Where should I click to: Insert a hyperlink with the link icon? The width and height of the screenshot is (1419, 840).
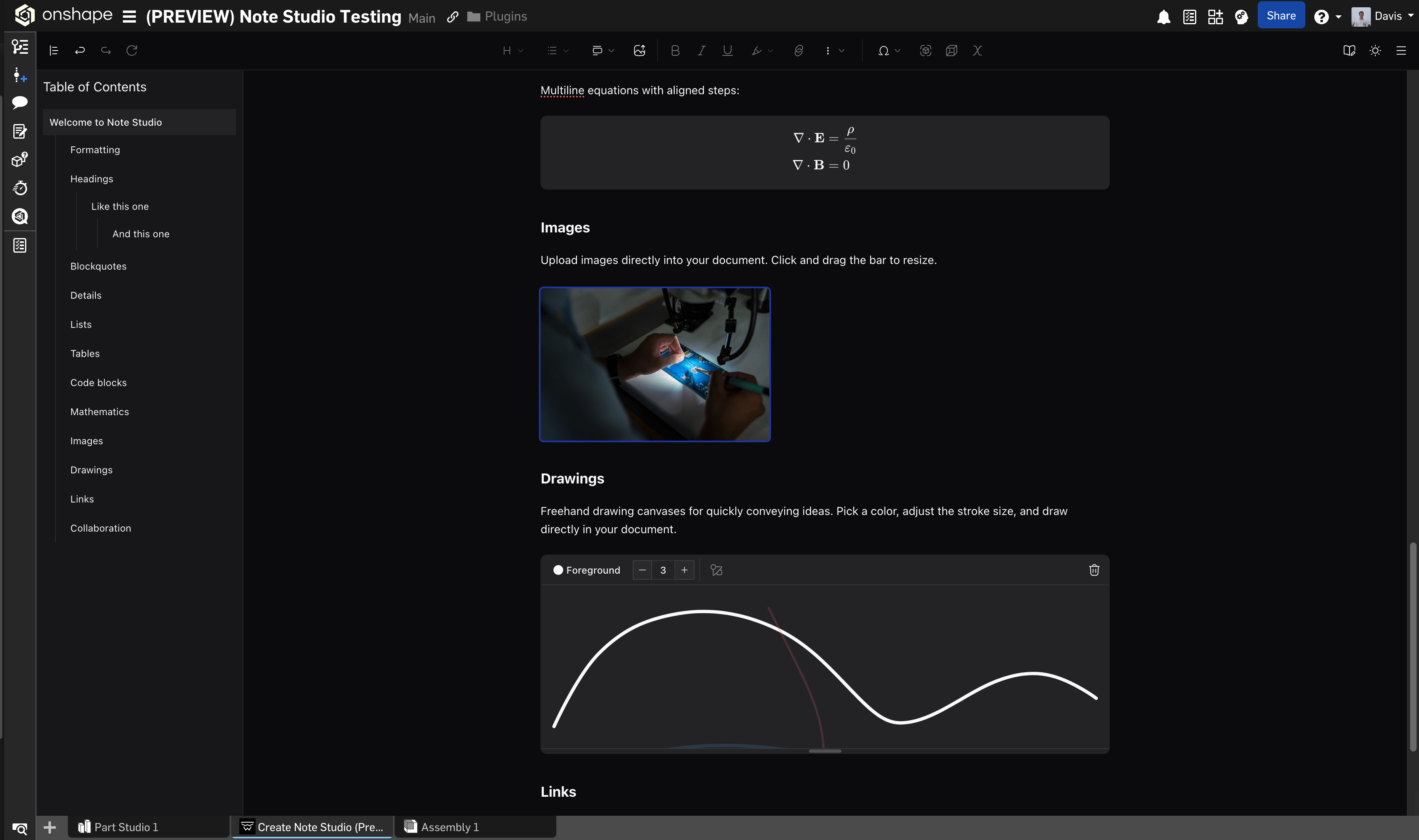798,51
